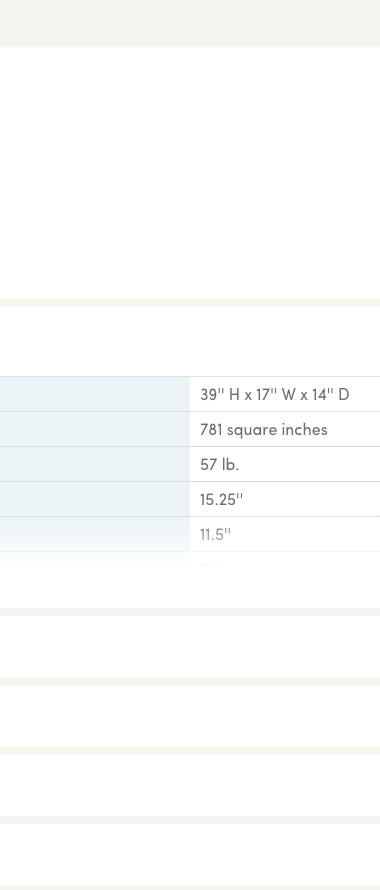Expand the faded cut-off row below 11.5"
The width and height of the screenshot is (380, 890).
click(x=190, y=559)
